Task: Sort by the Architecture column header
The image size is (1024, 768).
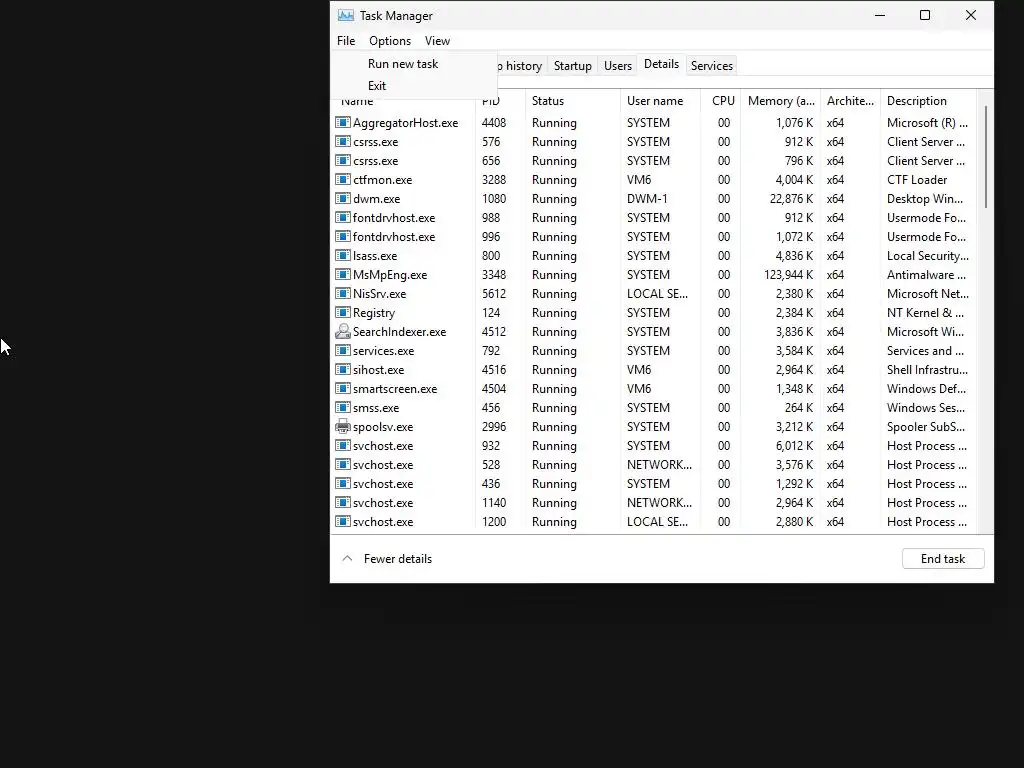Action: 850,101
